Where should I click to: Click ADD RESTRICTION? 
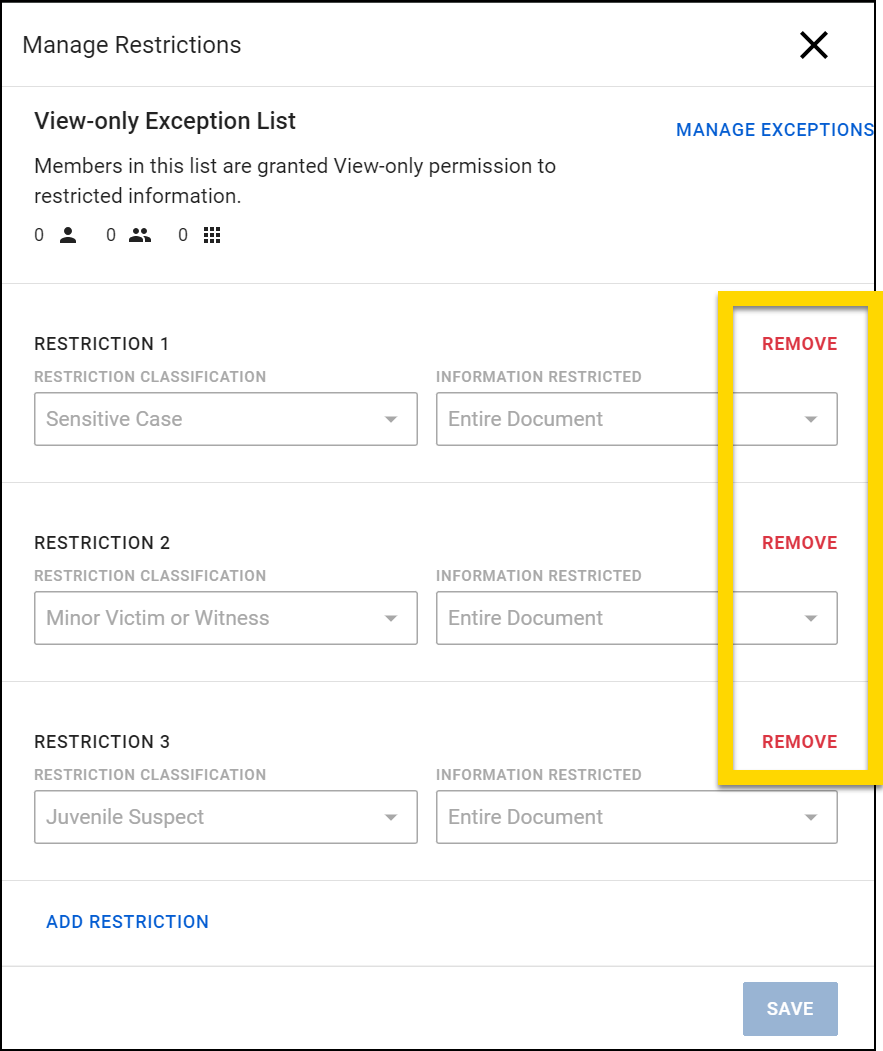coord(127,921)
